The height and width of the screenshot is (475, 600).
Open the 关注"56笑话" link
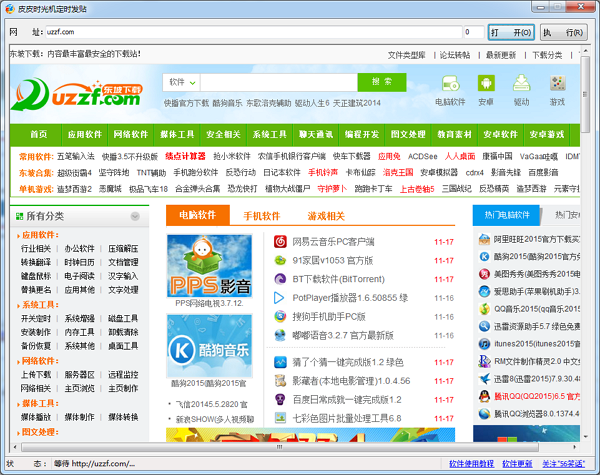tap(564, 464)
